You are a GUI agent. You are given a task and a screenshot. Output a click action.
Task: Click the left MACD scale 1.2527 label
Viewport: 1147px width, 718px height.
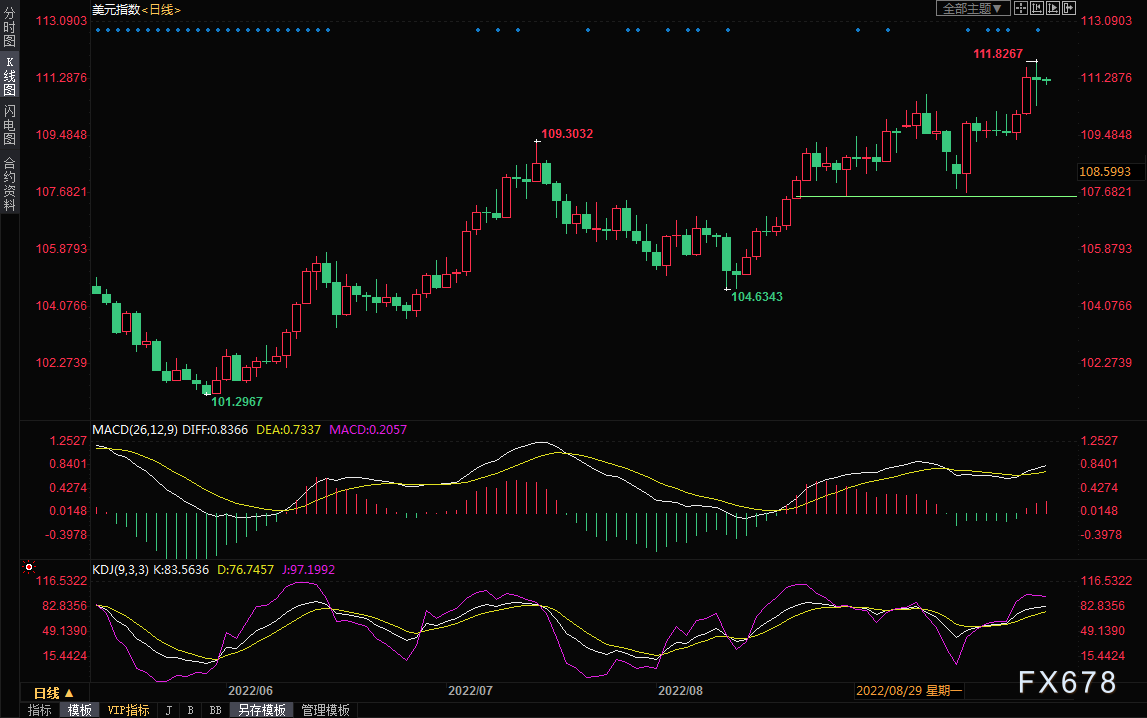[68, 441]
